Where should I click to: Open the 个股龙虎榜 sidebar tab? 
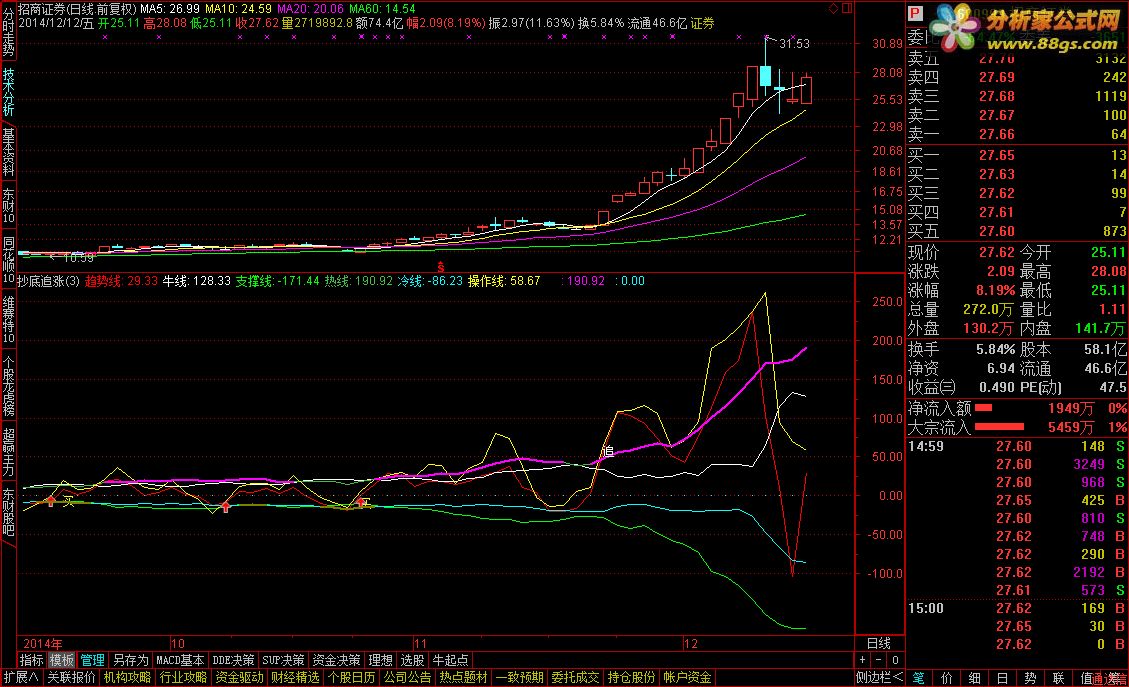pyautogui.click(x=8, y=385)
